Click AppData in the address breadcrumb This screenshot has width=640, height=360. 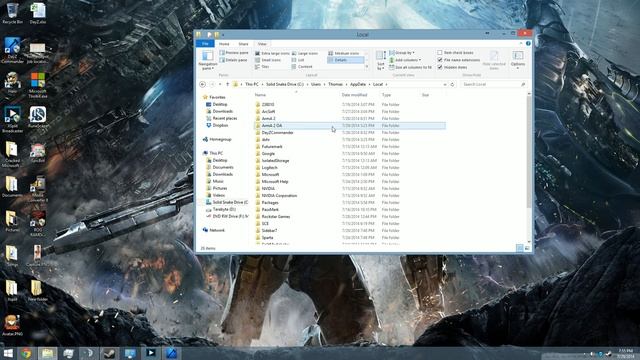[x=358, y=84]
